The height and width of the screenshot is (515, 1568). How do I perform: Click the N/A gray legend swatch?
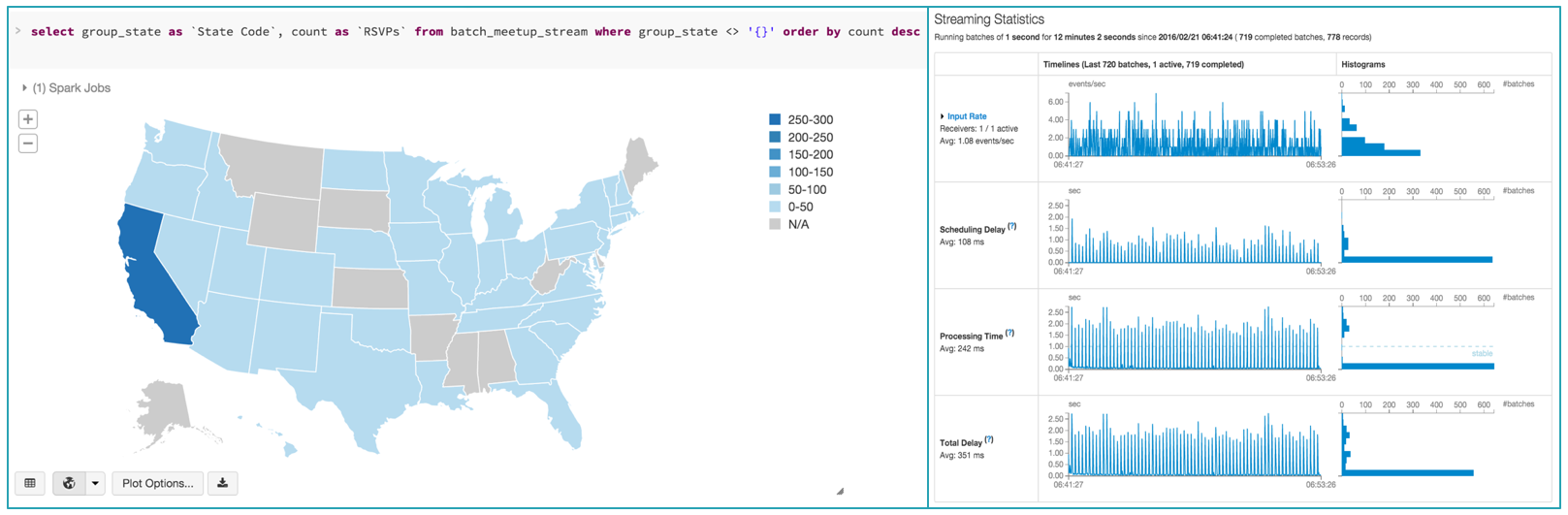click(775, 225)
